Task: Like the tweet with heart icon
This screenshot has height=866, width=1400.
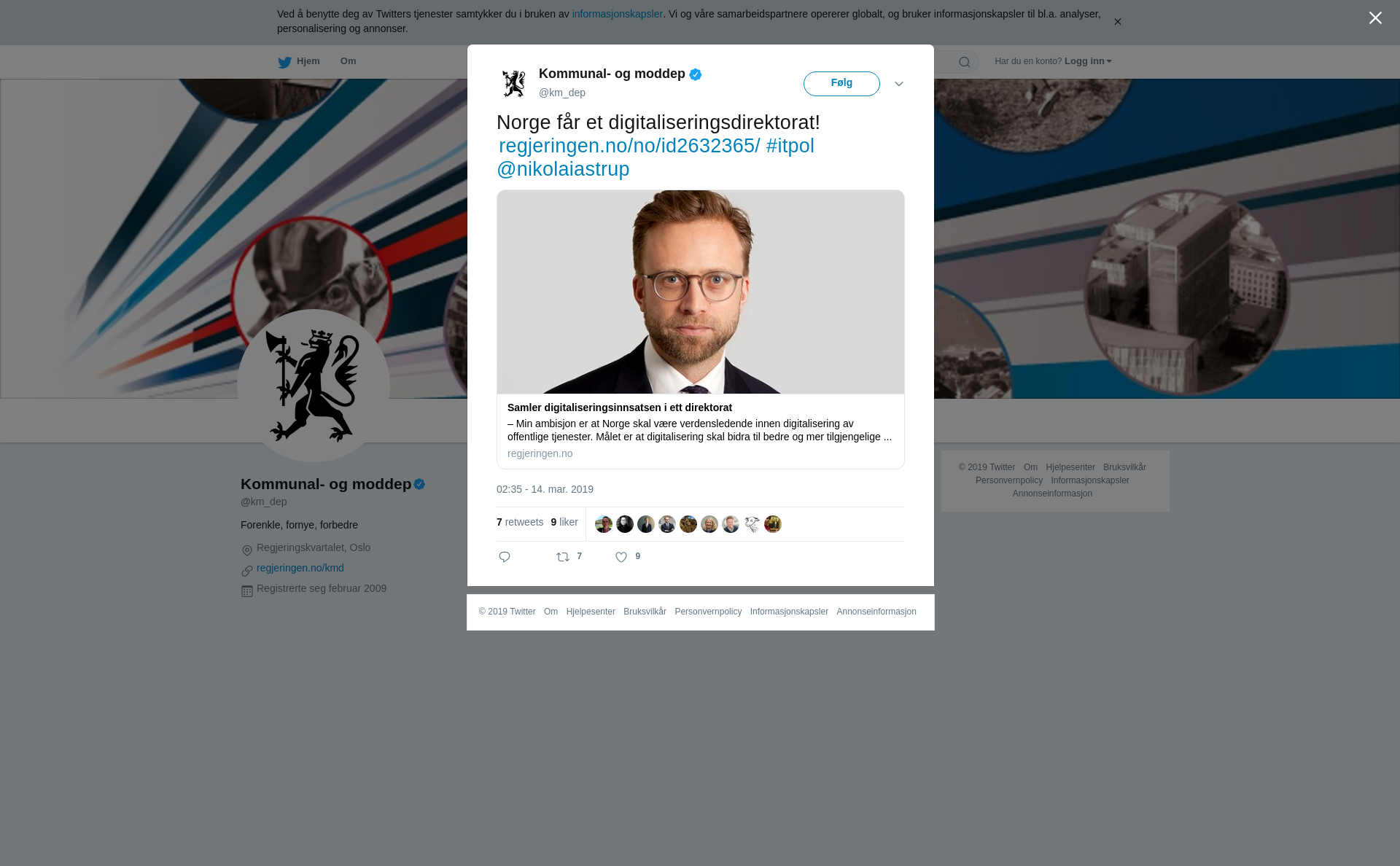Action: point(621,557)
